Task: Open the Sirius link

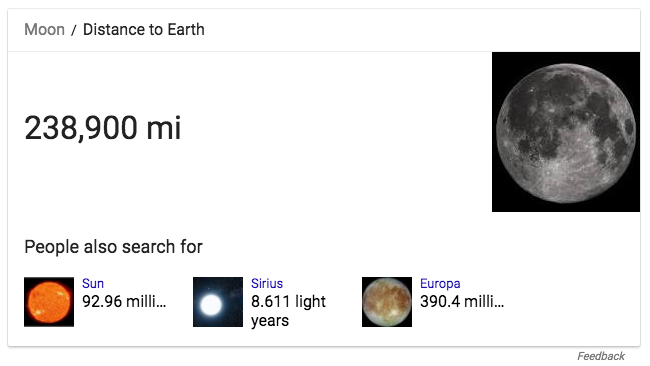Action: click(267, 284)
